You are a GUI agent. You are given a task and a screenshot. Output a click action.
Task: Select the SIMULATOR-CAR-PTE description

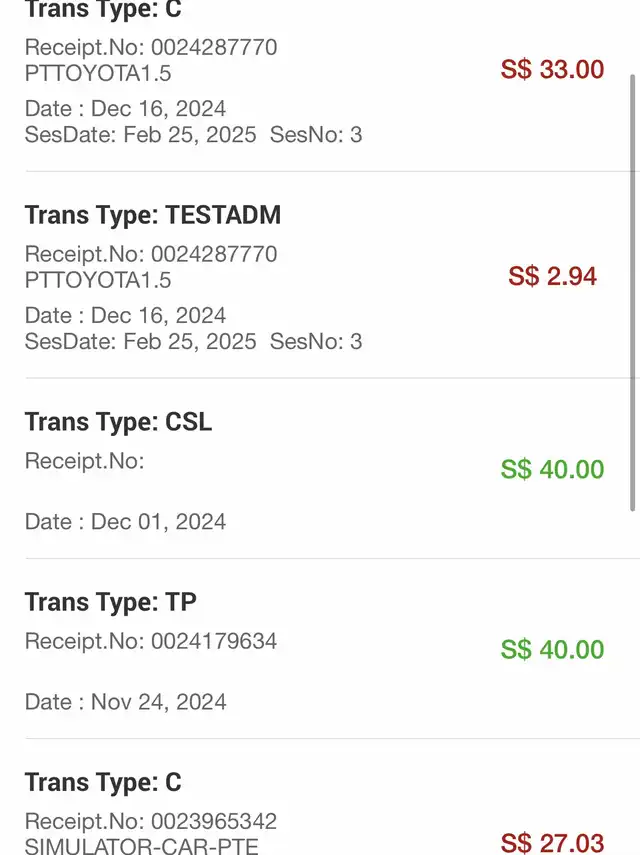coord(142,846)
